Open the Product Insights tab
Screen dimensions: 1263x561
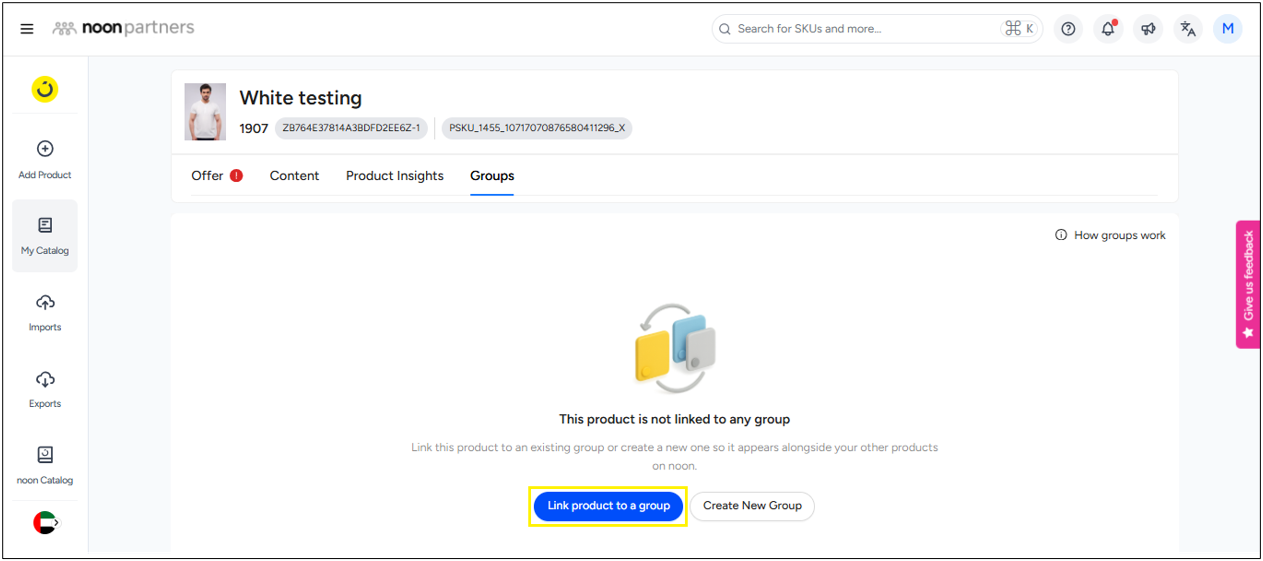coord(394,176)
